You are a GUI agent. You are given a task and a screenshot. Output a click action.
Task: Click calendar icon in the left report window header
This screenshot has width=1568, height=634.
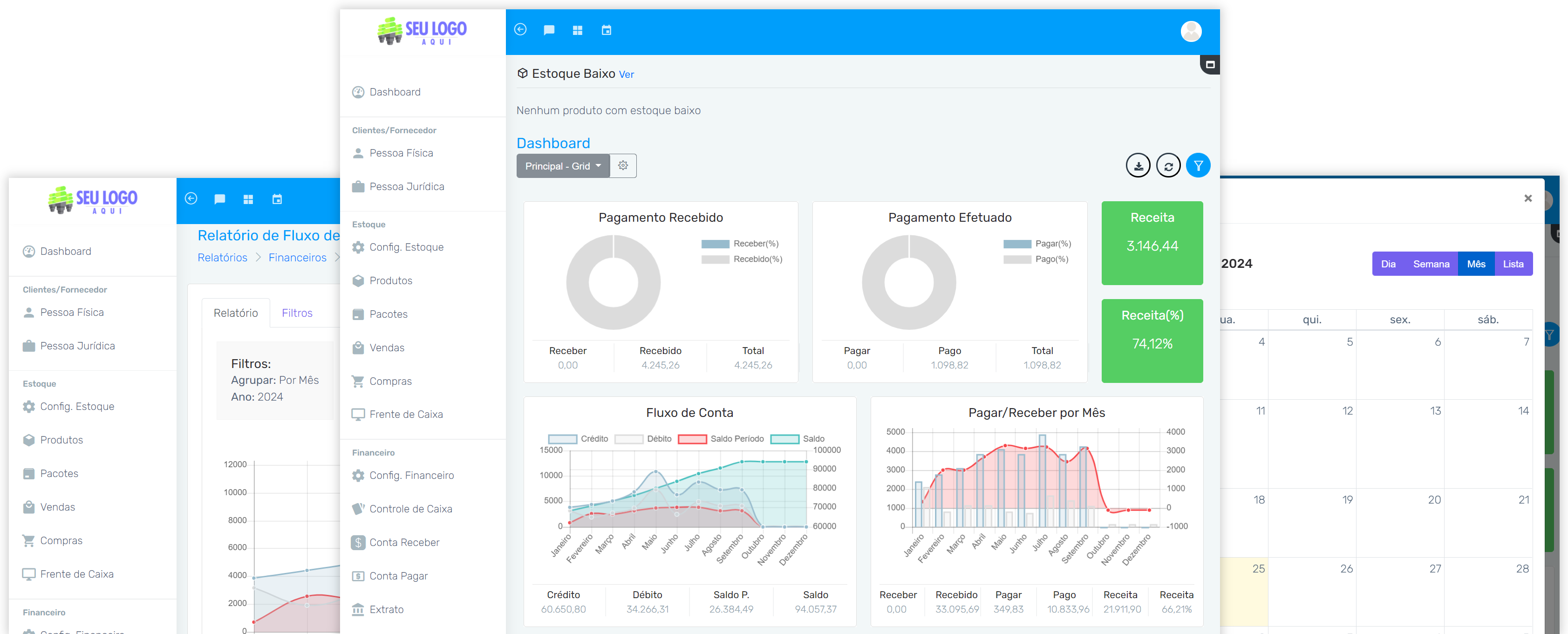(277, 199)
